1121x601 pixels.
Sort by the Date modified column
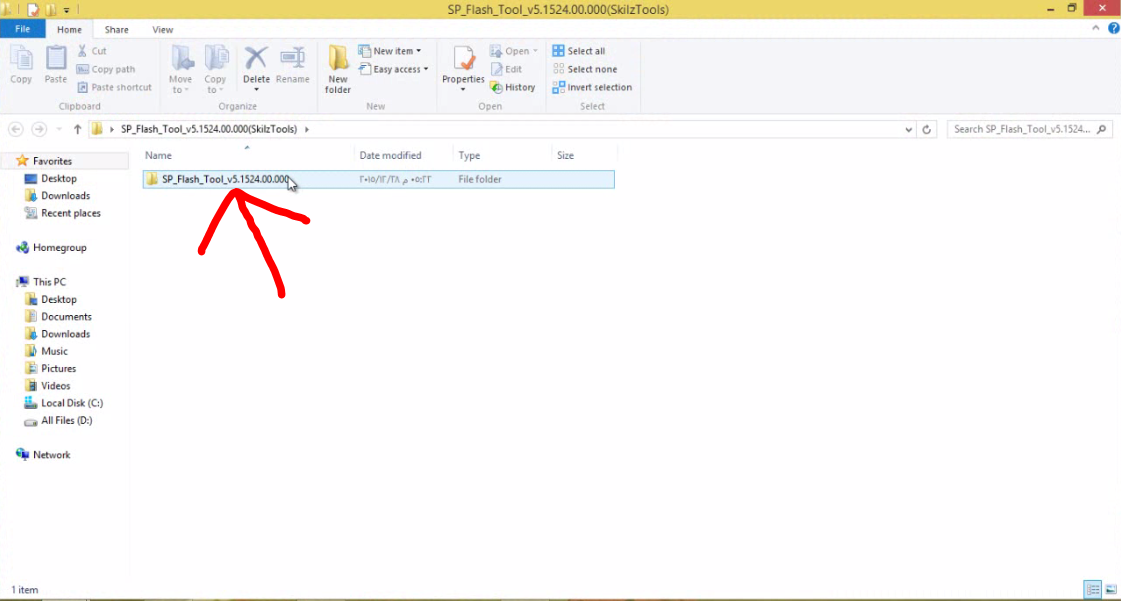(403, 155)
